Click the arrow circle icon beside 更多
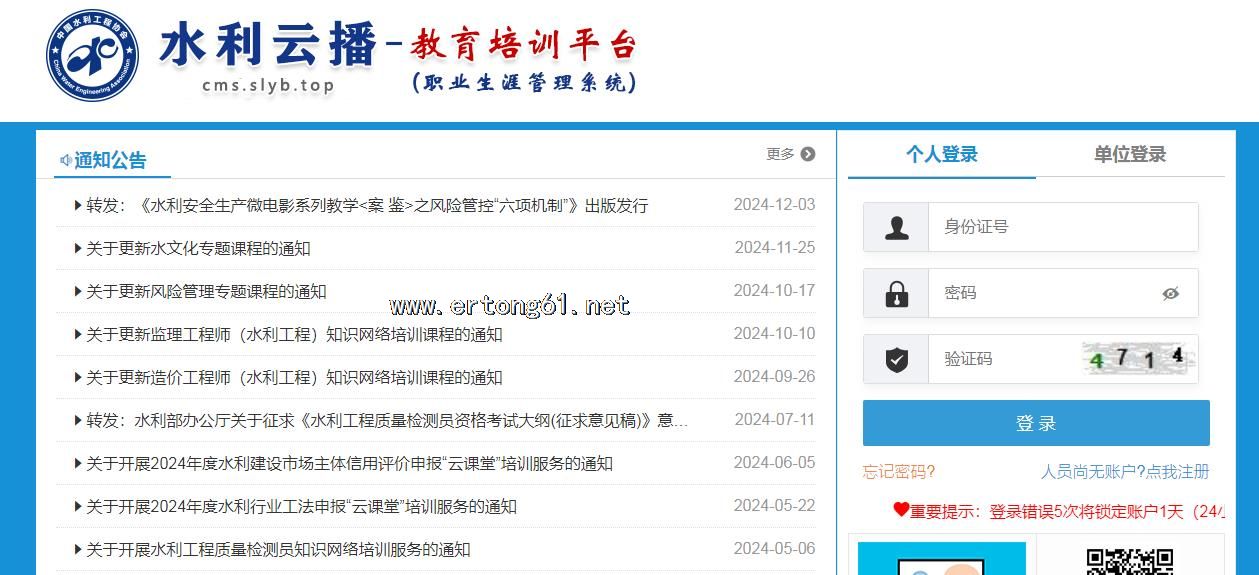 tap(808, 154)
